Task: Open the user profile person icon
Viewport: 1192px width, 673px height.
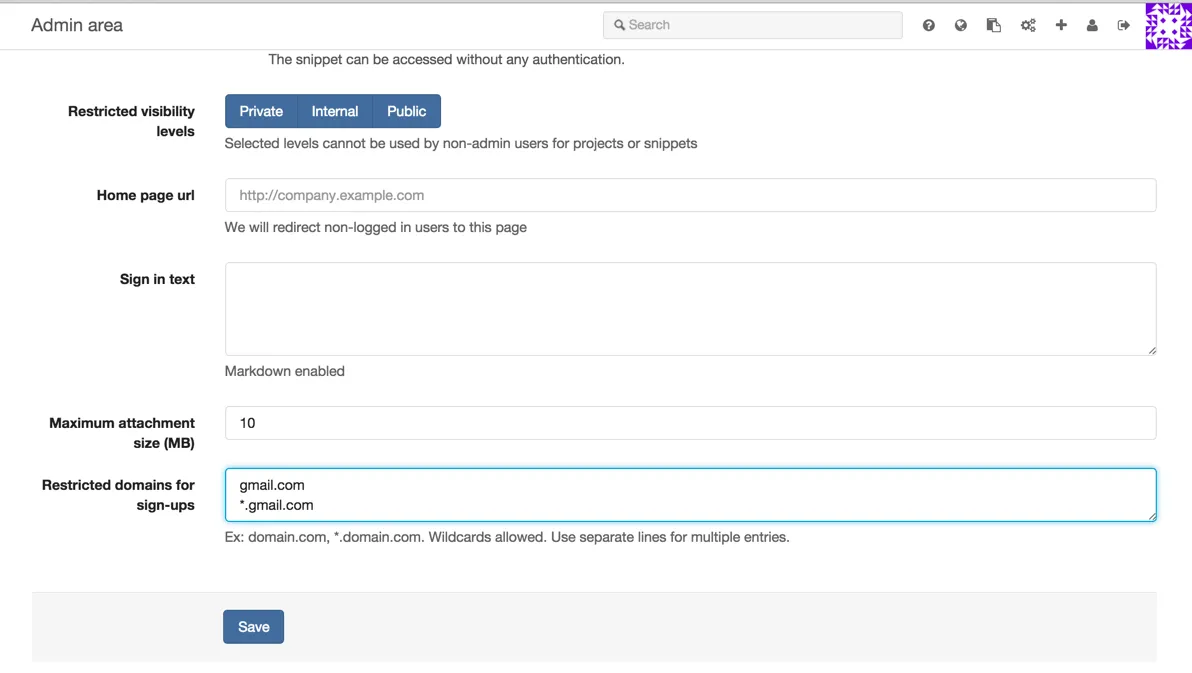Action: click(1092, 25)
